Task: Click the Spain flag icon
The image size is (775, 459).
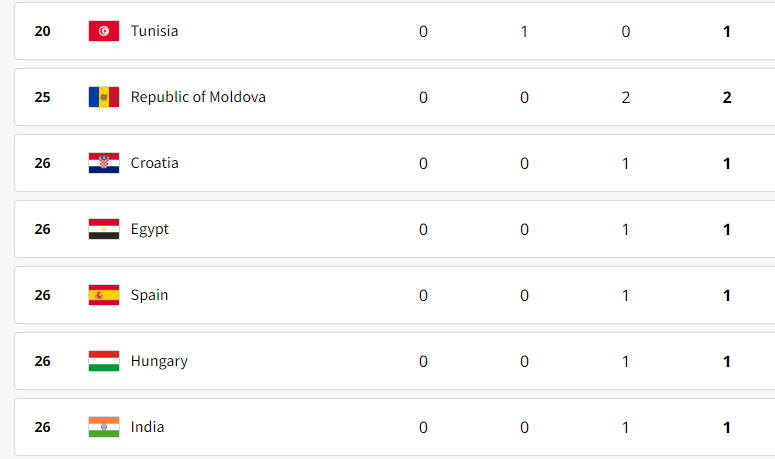Action: (104, 295)
